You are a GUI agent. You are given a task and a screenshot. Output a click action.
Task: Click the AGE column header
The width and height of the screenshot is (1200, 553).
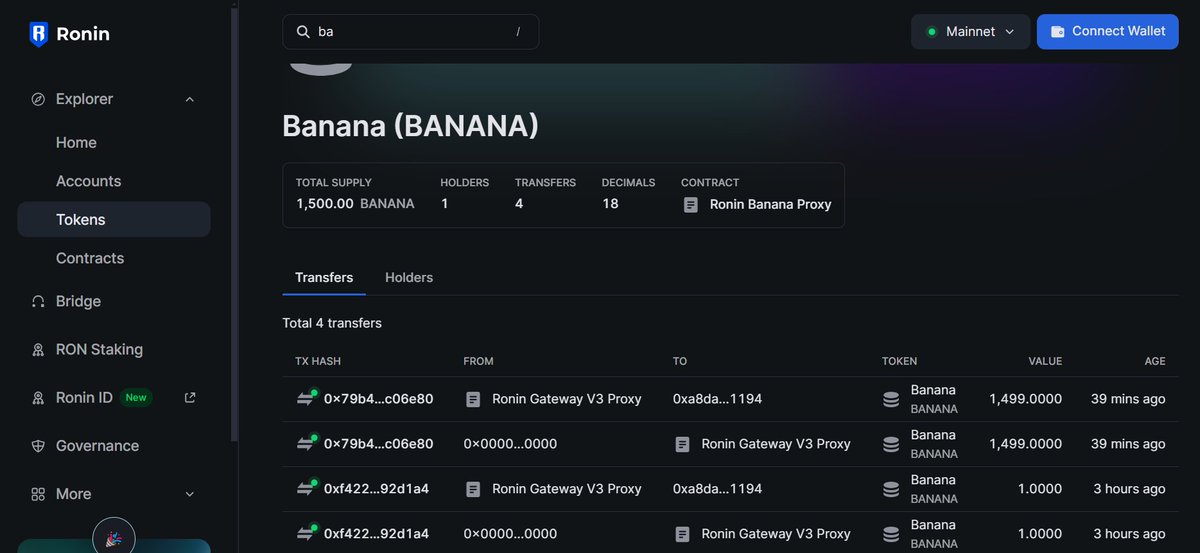pyautogui.click(x=1154, y=361)
